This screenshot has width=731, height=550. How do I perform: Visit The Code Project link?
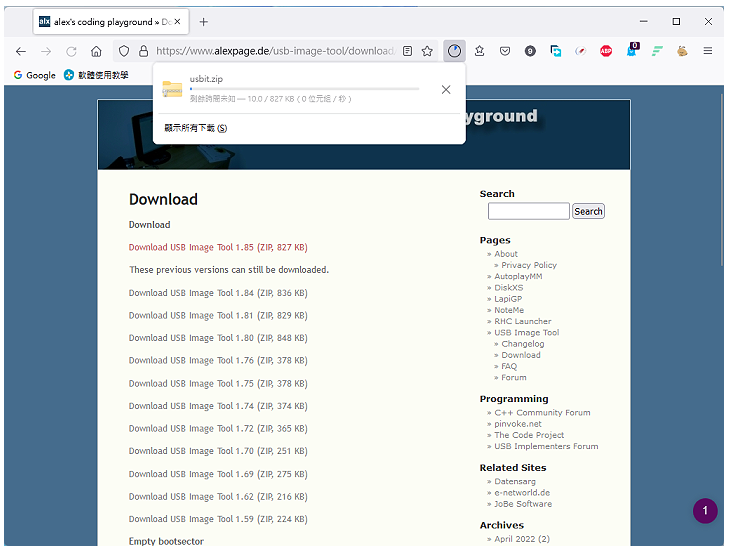pos(529,435)
